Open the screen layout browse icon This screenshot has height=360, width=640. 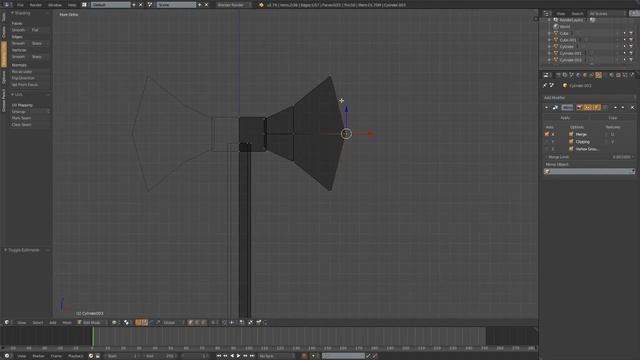pyautogui.click(x=84, y=5)
